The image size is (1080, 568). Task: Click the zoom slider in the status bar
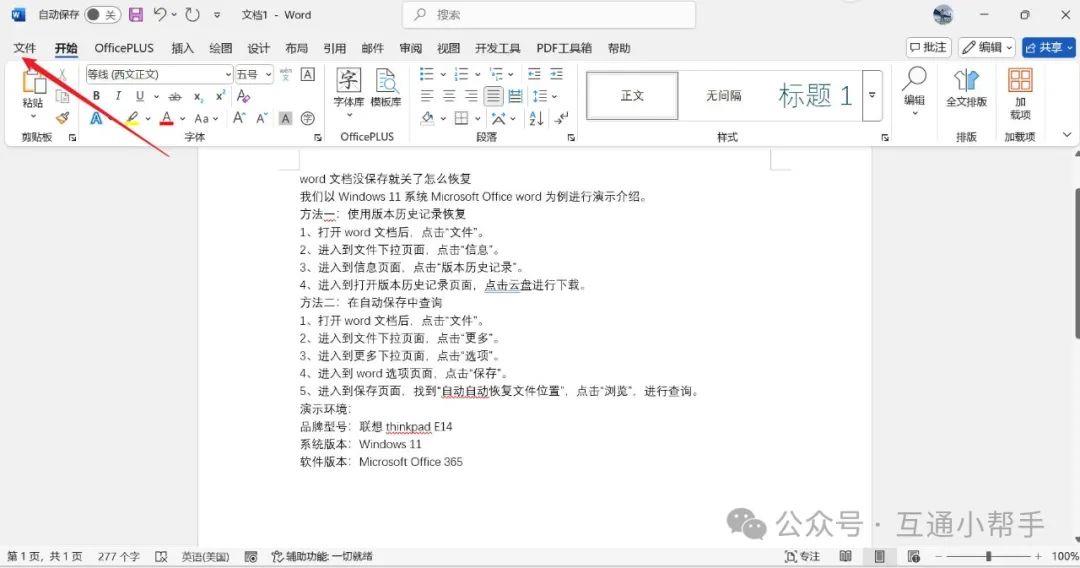(988, 556)
